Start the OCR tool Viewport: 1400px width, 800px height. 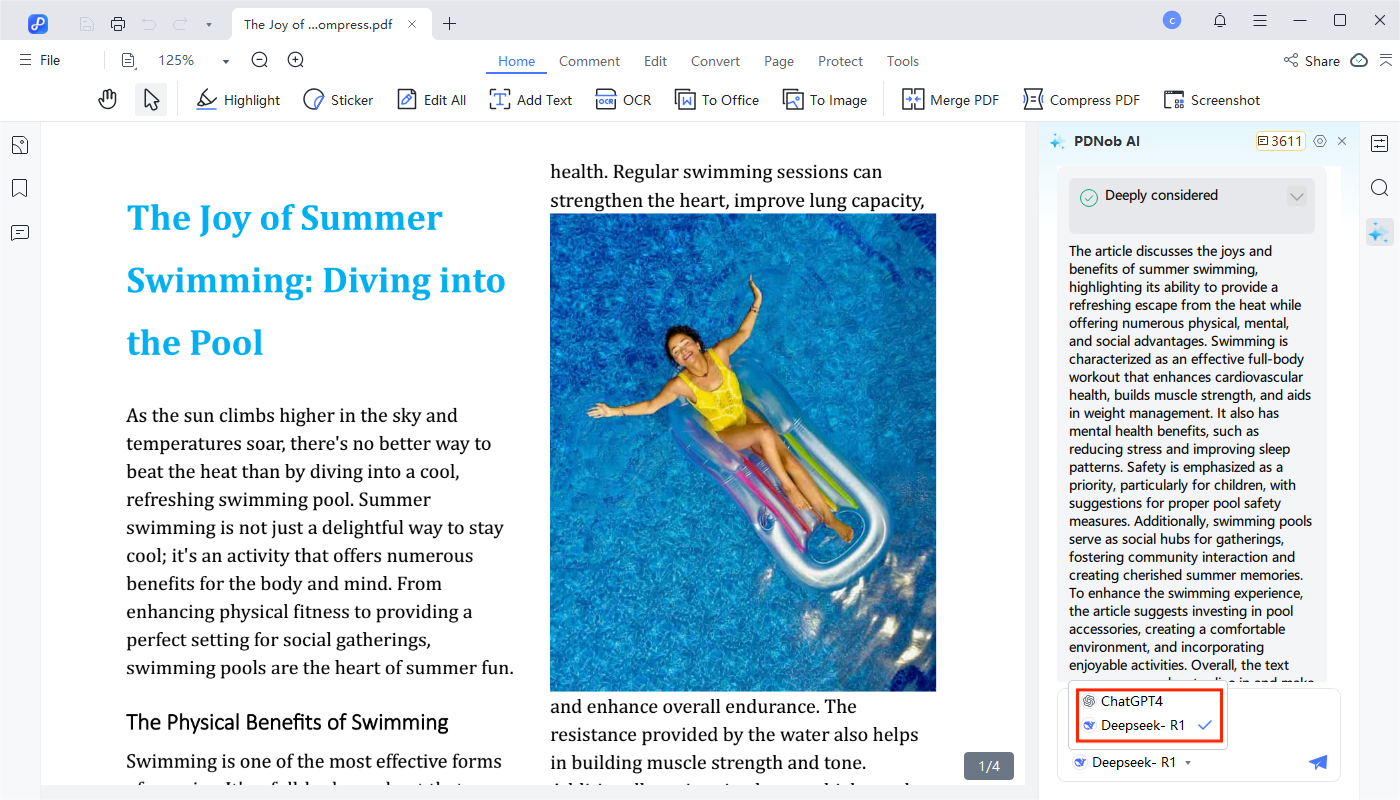pyautogui.click(x=623, y=99)
